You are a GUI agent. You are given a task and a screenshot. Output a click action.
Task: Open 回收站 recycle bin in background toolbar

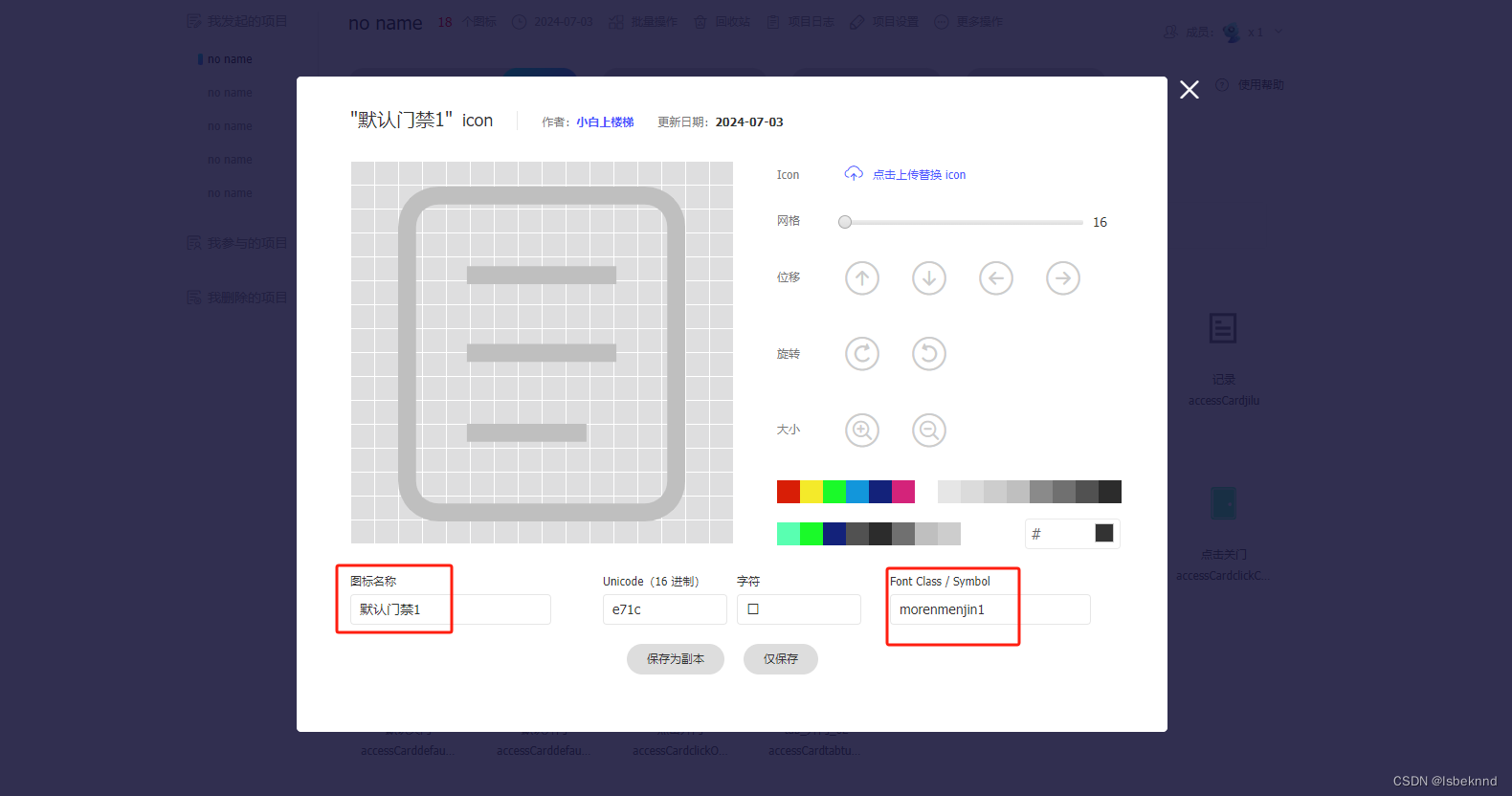(x=723, y=22)
